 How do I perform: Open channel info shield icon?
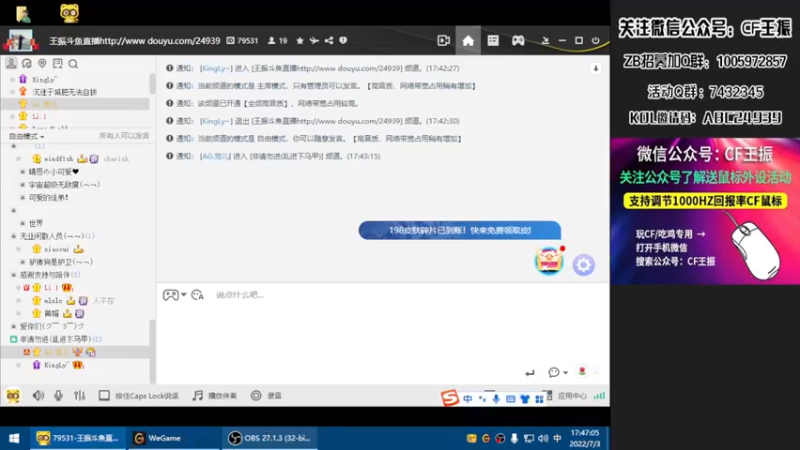point(343,40)
